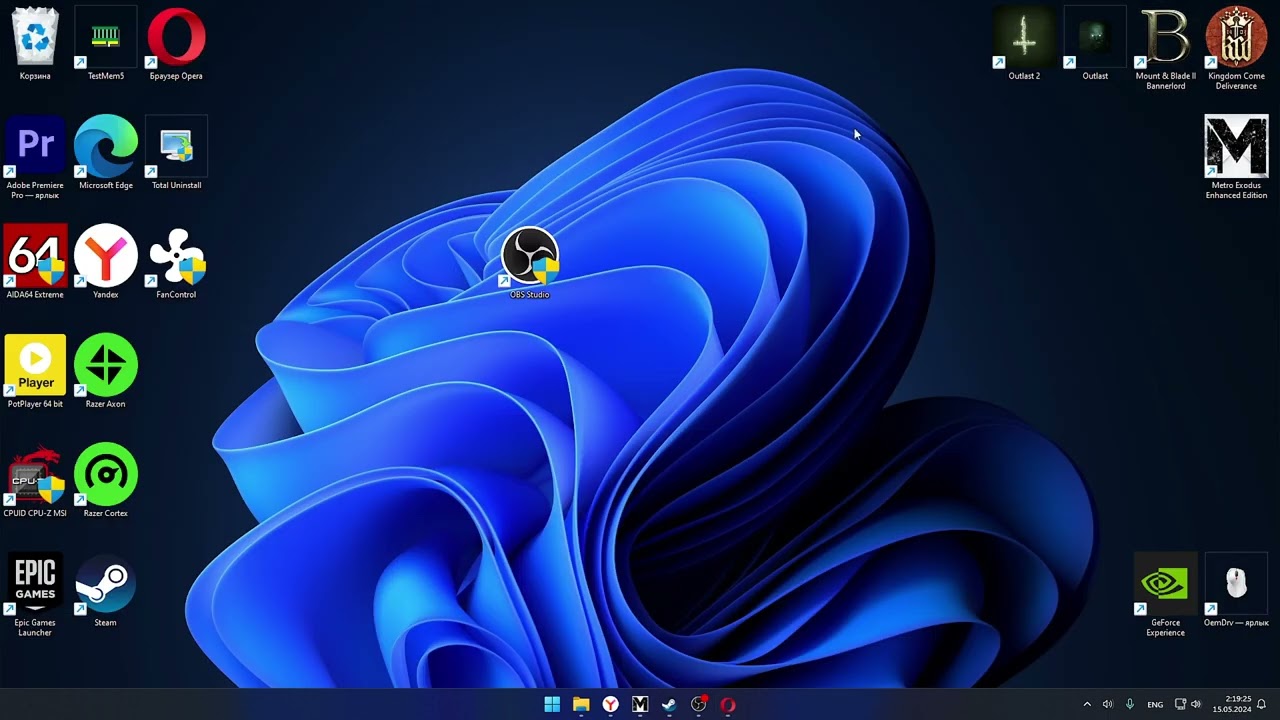The width and height of the screenshot is (1280, 720).
Task: Select the Razer Cortex desktop shortcut
Action: (x=105, y=481)
